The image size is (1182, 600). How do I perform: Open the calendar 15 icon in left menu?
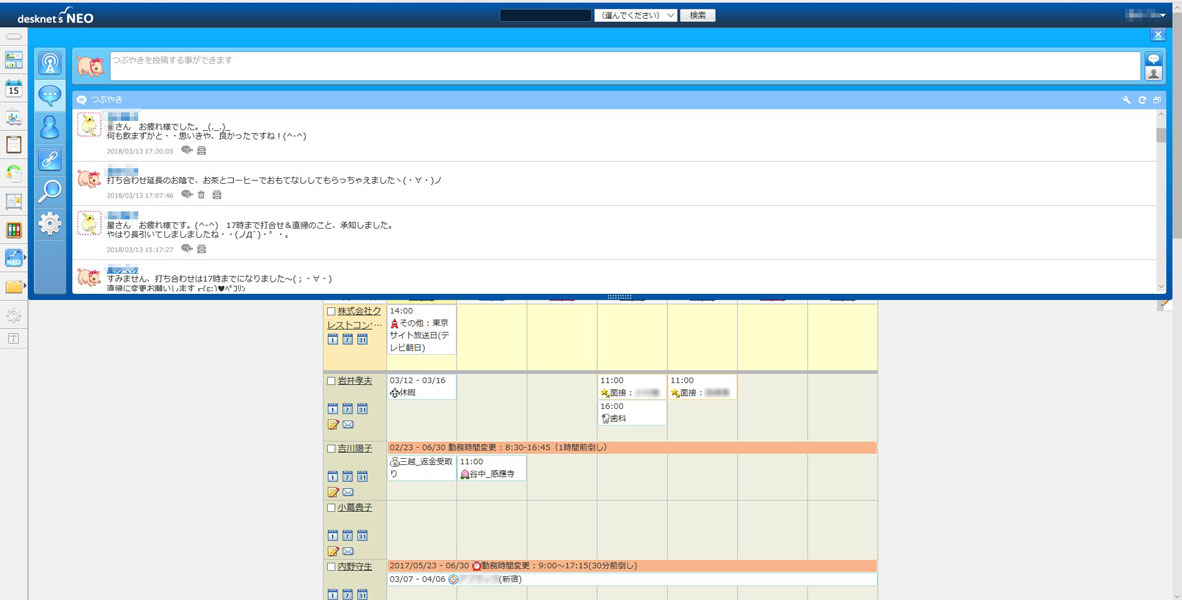[x=14, y=89]
